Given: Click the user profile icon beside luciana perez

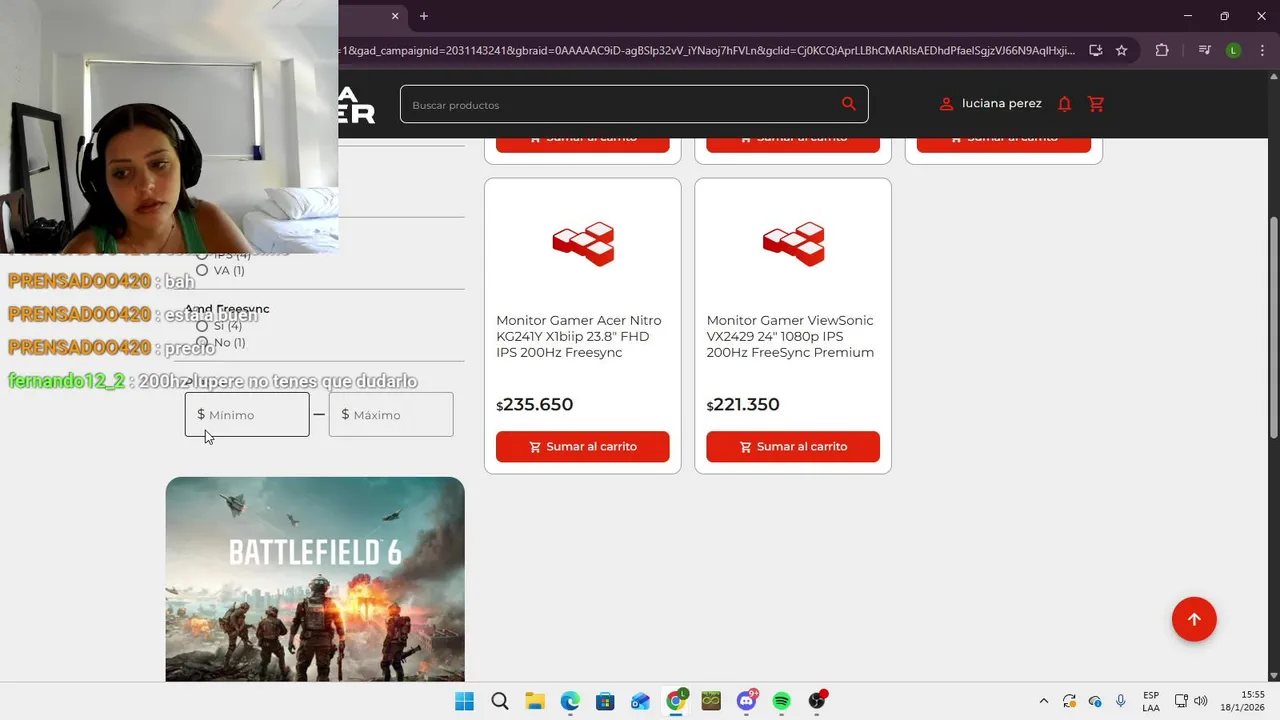Looking at the screenshot, I should click(x=946, y=104).
